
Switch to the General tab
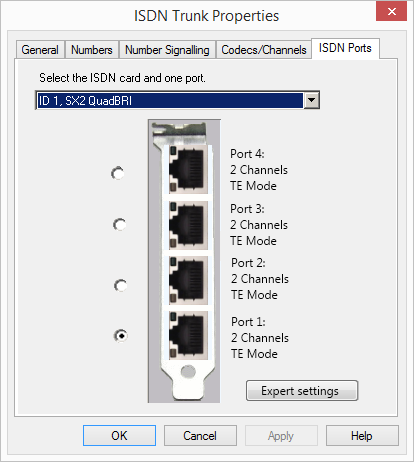tap(40, 50)
